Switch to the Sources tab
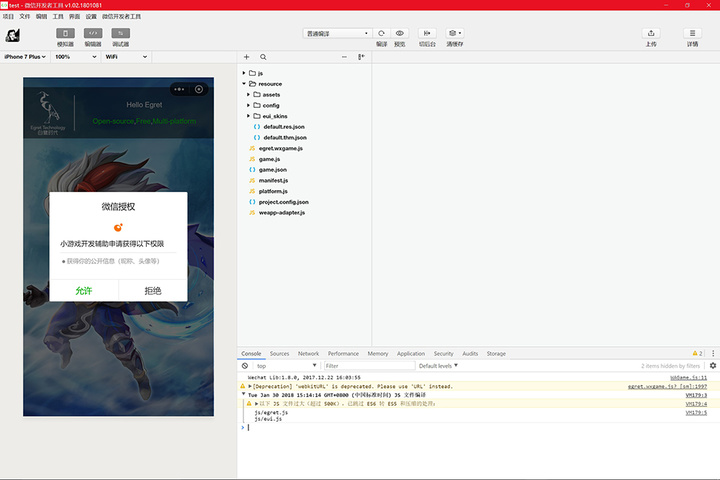This screenshot has height=480, width=720. pos(279,354)
